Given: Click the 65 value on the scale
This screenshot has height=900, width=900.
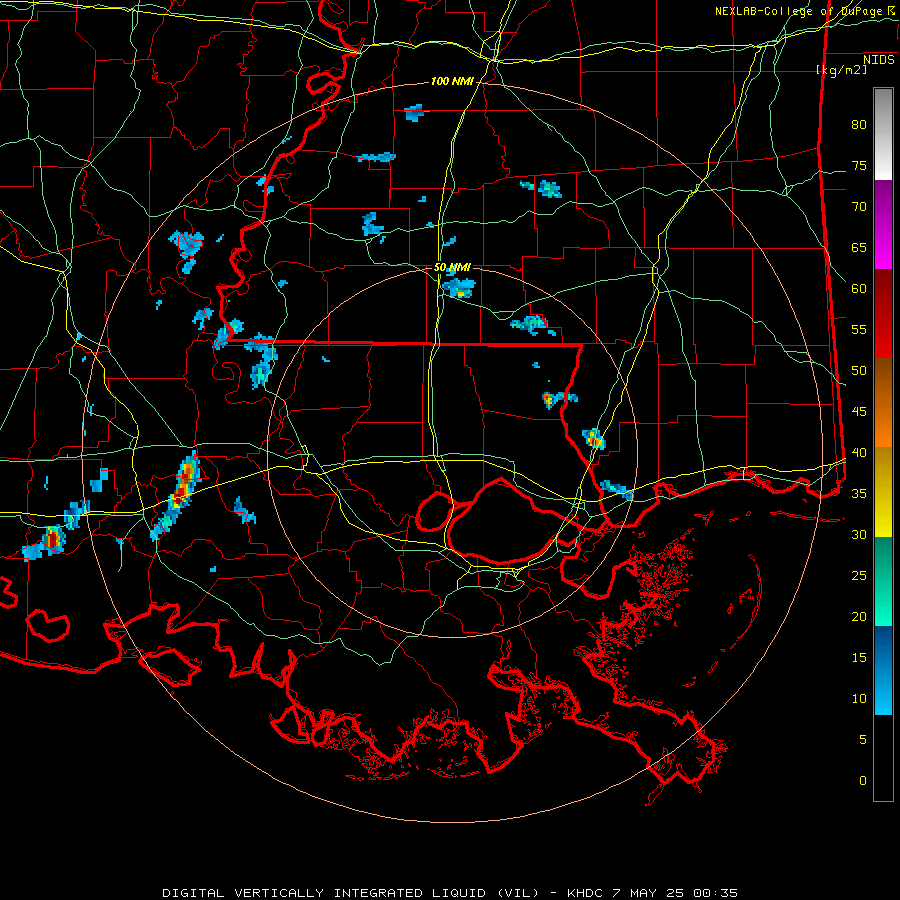Looking at the screenshot, I should pos(859,247).
